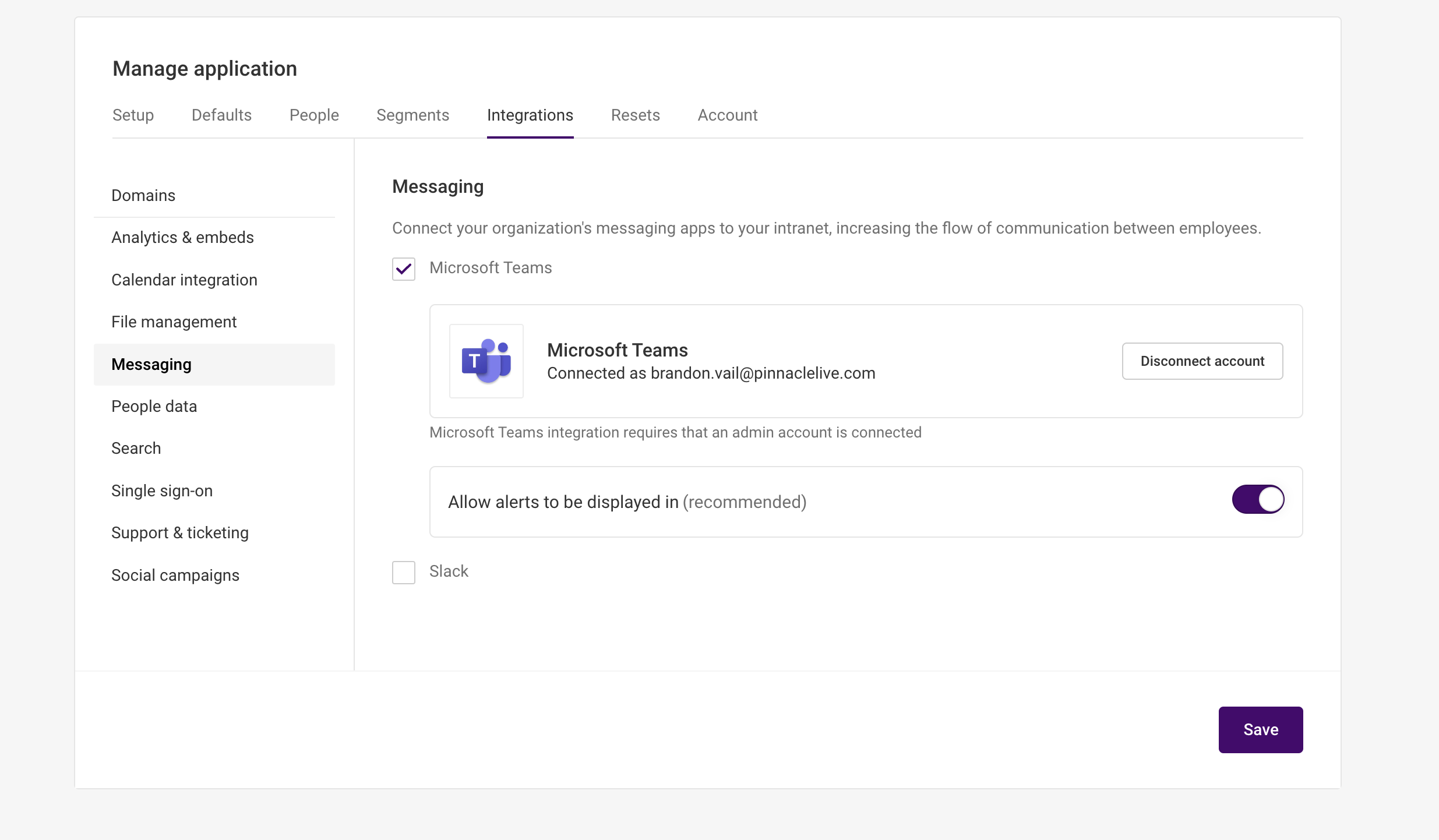This screenshot has width=1439, height=840.
Task: Select Analytics & embeds sidebar item
Action: tap(214, 238)
